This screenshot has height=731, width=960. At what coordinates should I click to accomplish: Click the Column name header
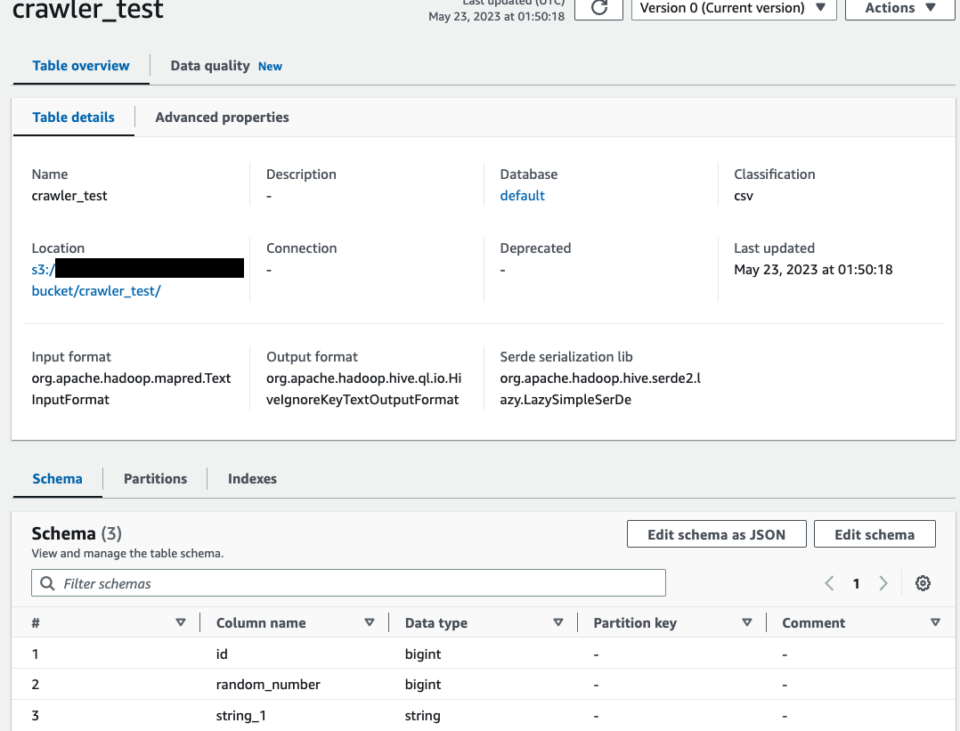tap(261, 623)
